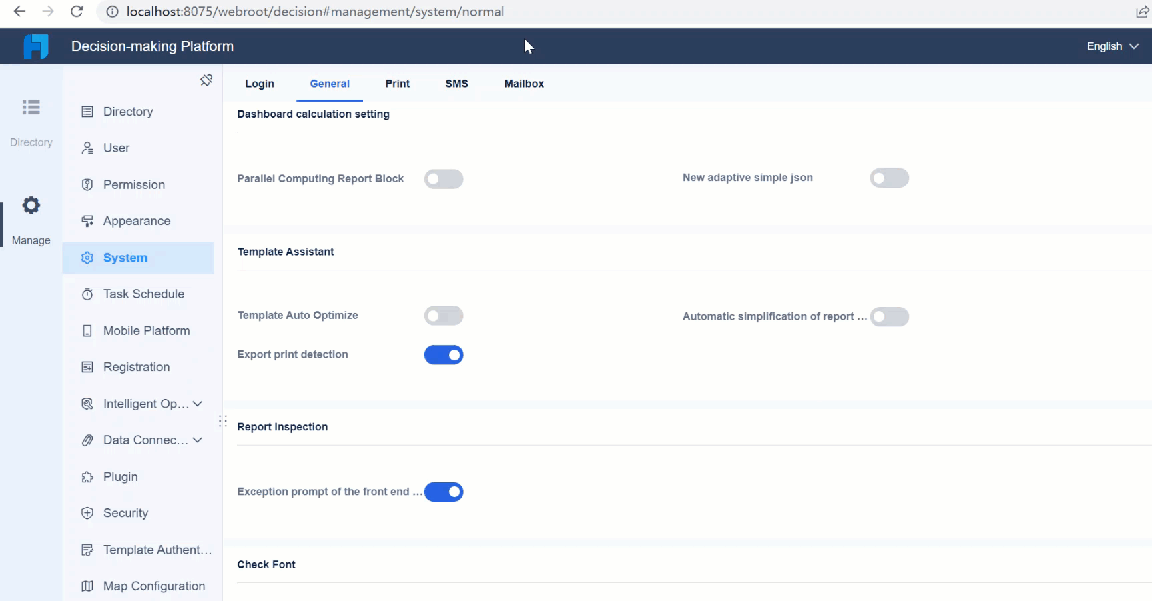Image resolution: width=1152 pixels, height=601 pixels.
Task: Open the Directory settings icon in sidebar
Action: (x=88, y=111)
